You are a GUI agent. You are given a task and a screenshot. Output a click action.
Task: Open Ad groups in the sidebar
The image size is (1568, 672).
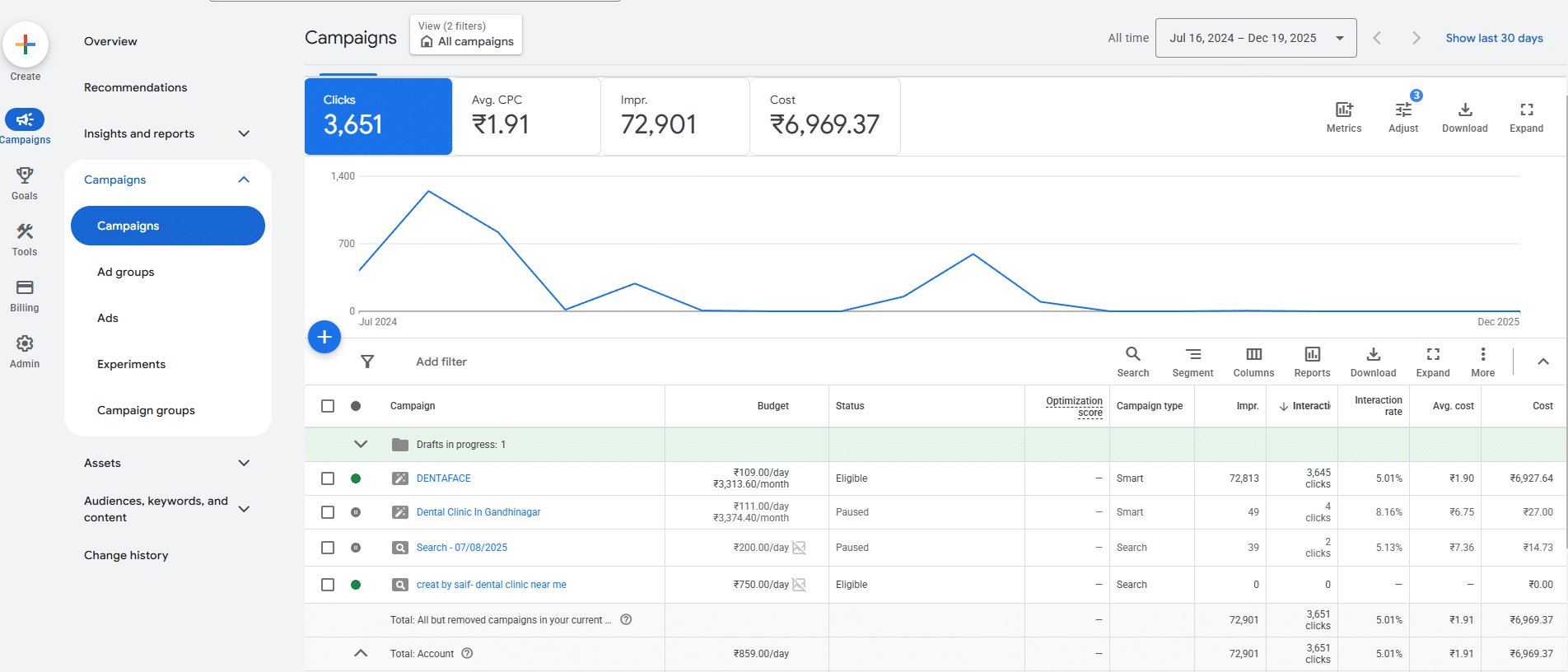[x=126, y=272]
